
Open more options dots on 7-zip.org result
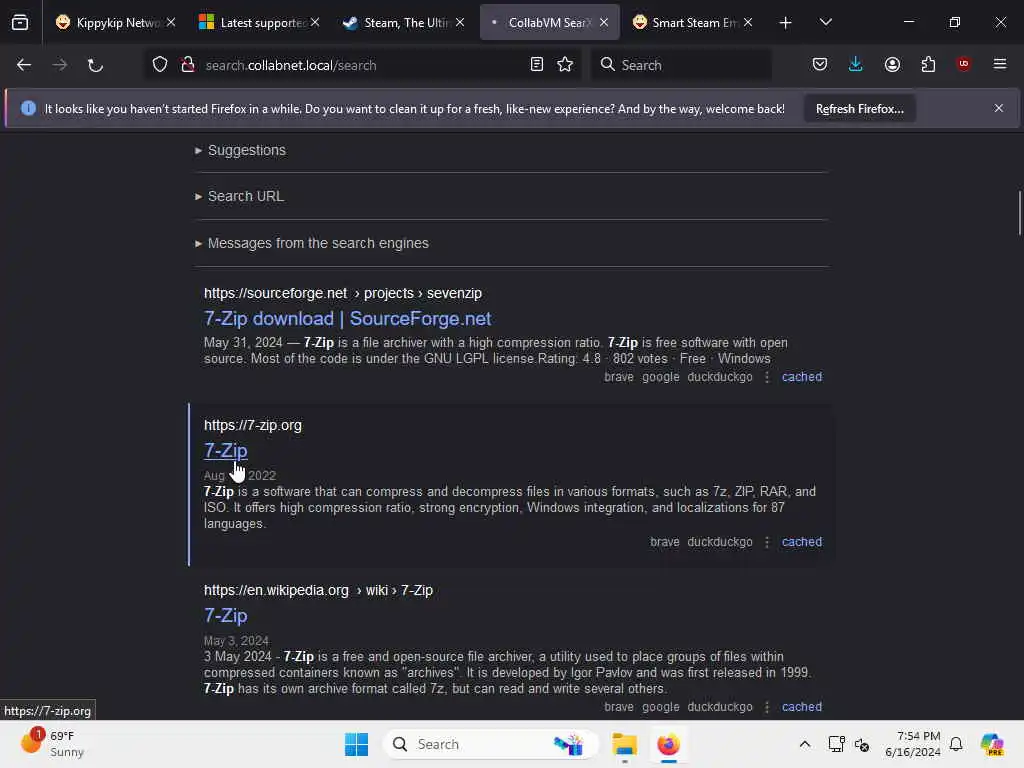pyautogui.click(x=767, y=542)
